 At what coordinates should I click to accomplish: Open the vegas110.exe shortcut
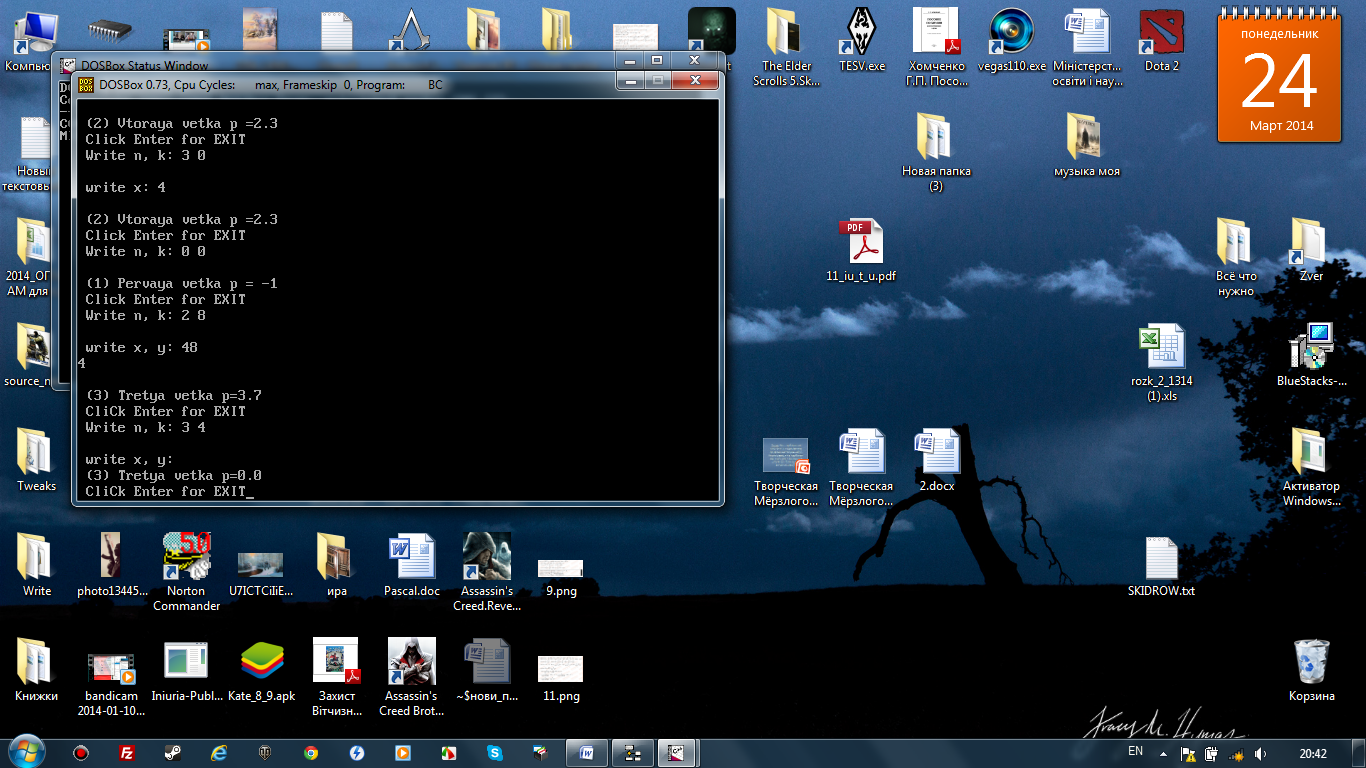coord(1010,35)
